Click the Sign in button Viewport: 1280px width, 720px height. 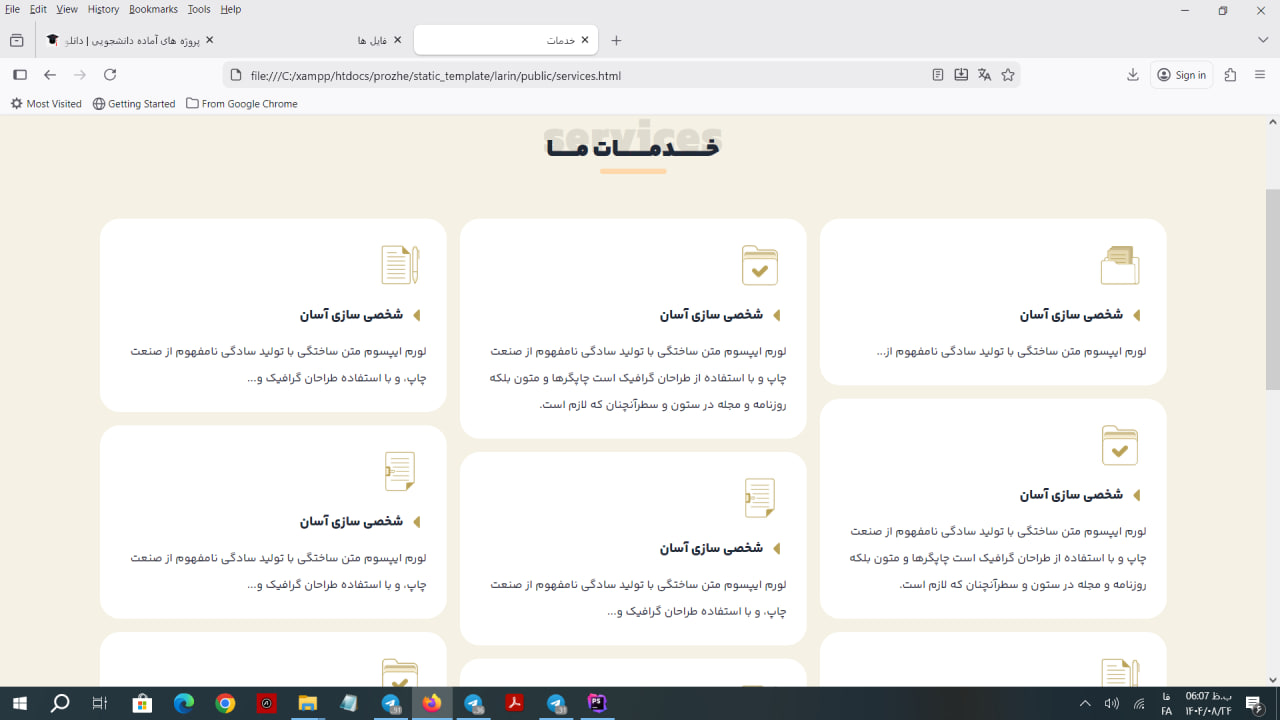point(1181,74)
